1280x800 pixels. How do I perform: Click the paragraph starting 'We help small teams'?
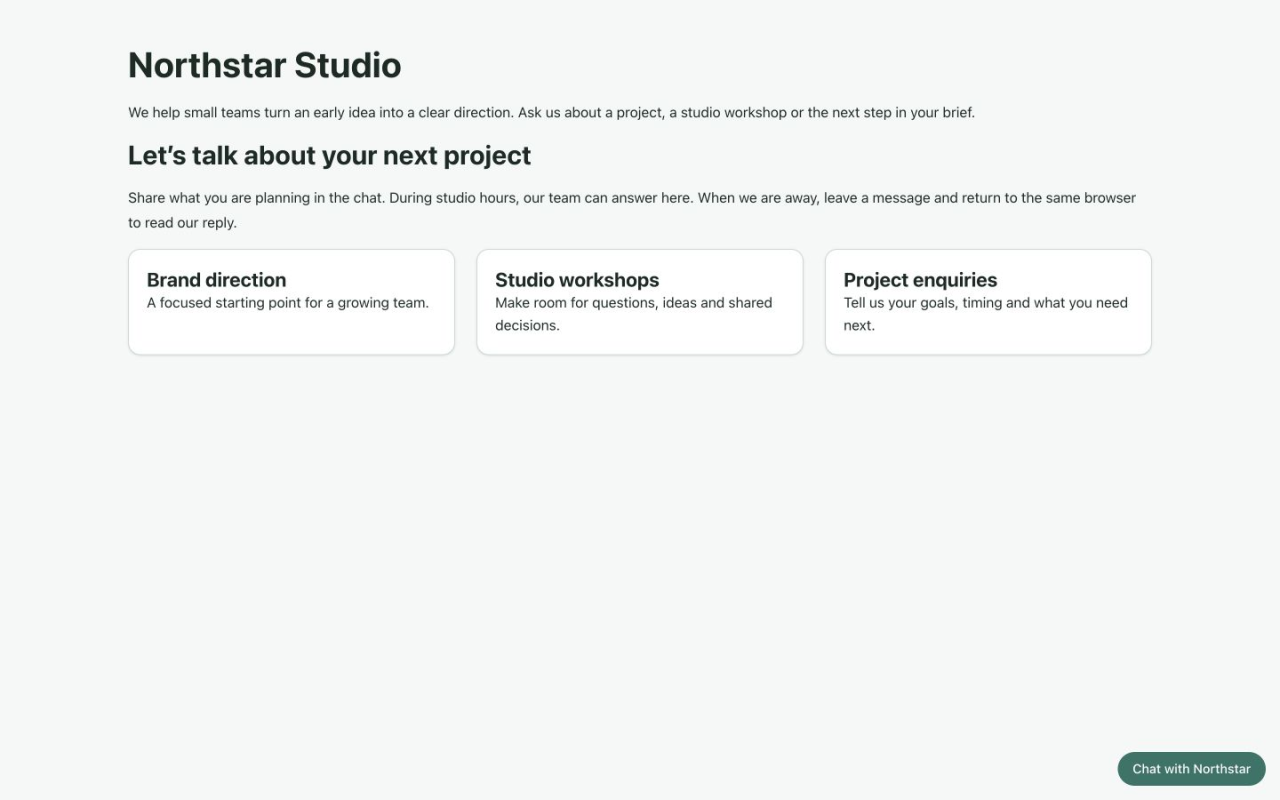(x=551, y=112)
